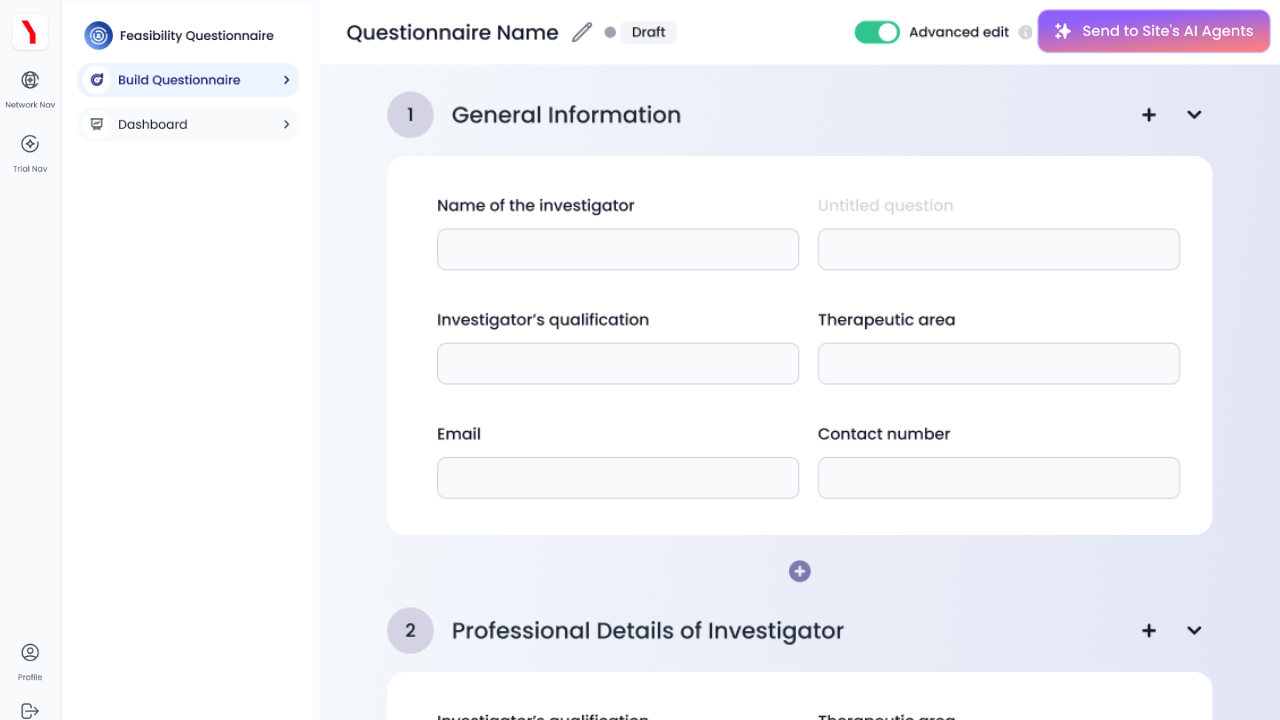Image resolution: width=1280 pixels, height=720 pixels.
Task: Collapse the Professional Details of Investigator section
Action: (x=1194, y=631)
